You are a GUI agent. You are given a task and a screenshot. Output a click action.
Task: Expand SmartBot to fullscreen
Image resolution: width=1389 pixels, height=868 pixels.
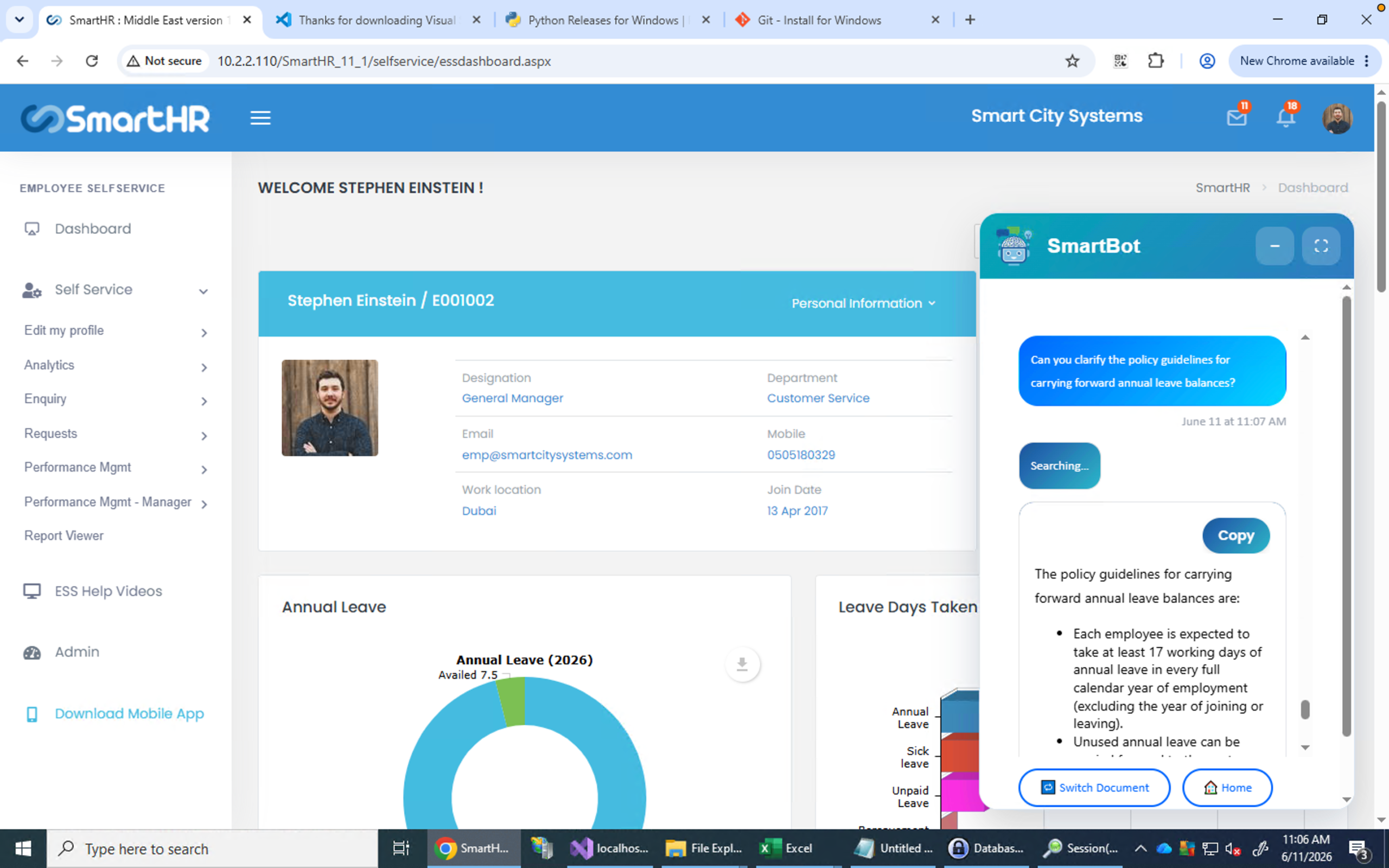click(1321, 246)
